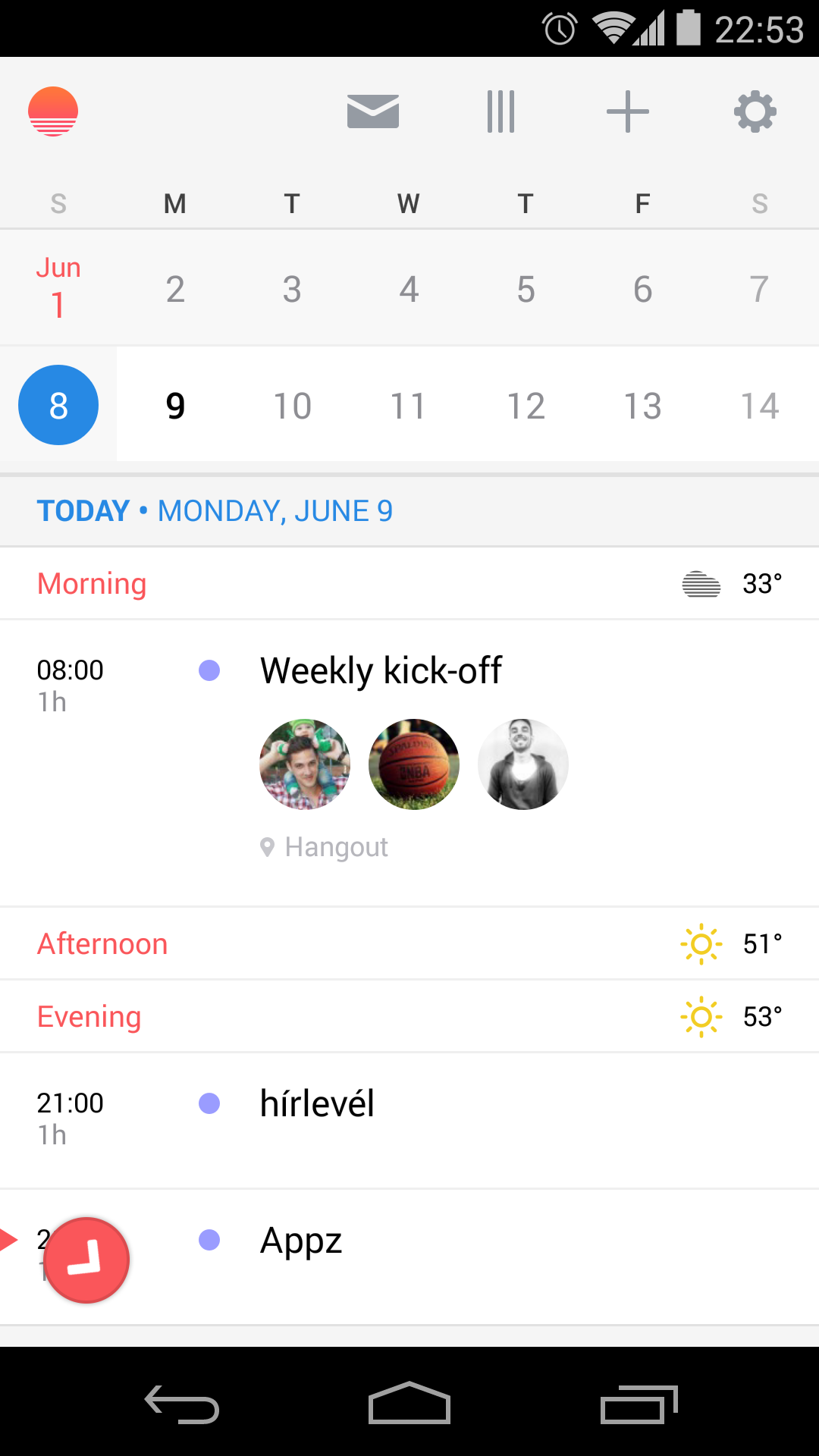Open the Weekly kick-off event
Image resolution: width=819 pixels, height=1456 pixels.
point(409,763)
